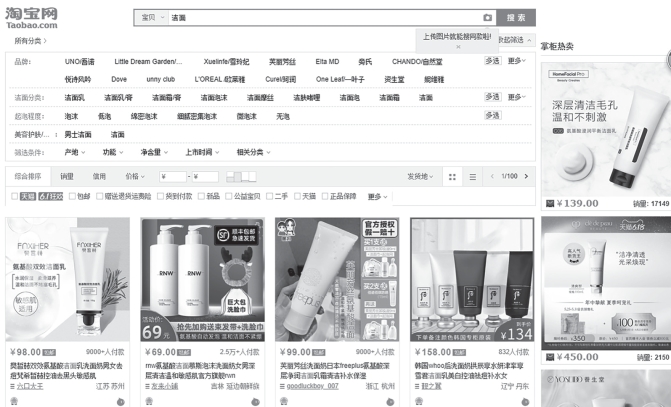Click 多选 in the foam level row
The width and height of the screenshot is (671, 407).
(493, 115)
